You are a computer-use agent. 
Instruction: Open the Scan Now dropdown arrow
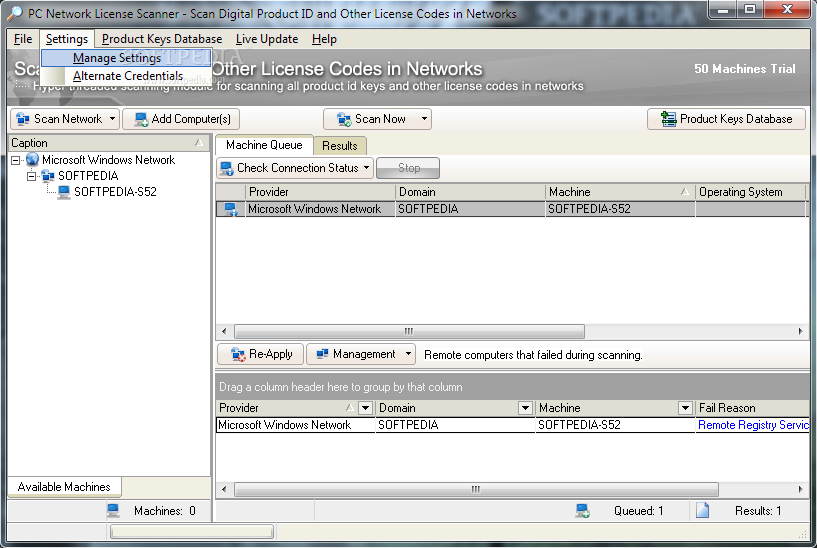point(424,119)
